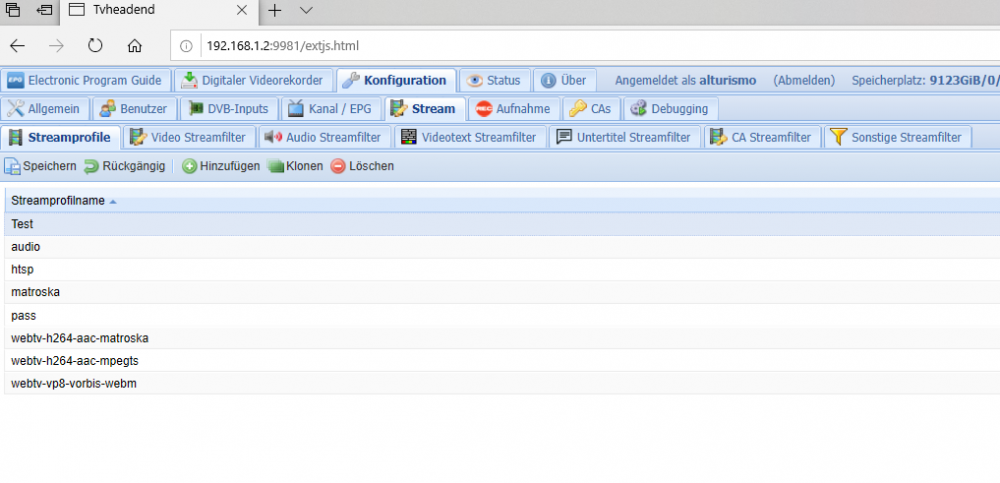The width and height of the screenshot is (1000, 483).
Task: Reload the page with refresh icon
Action: [95, 45]
